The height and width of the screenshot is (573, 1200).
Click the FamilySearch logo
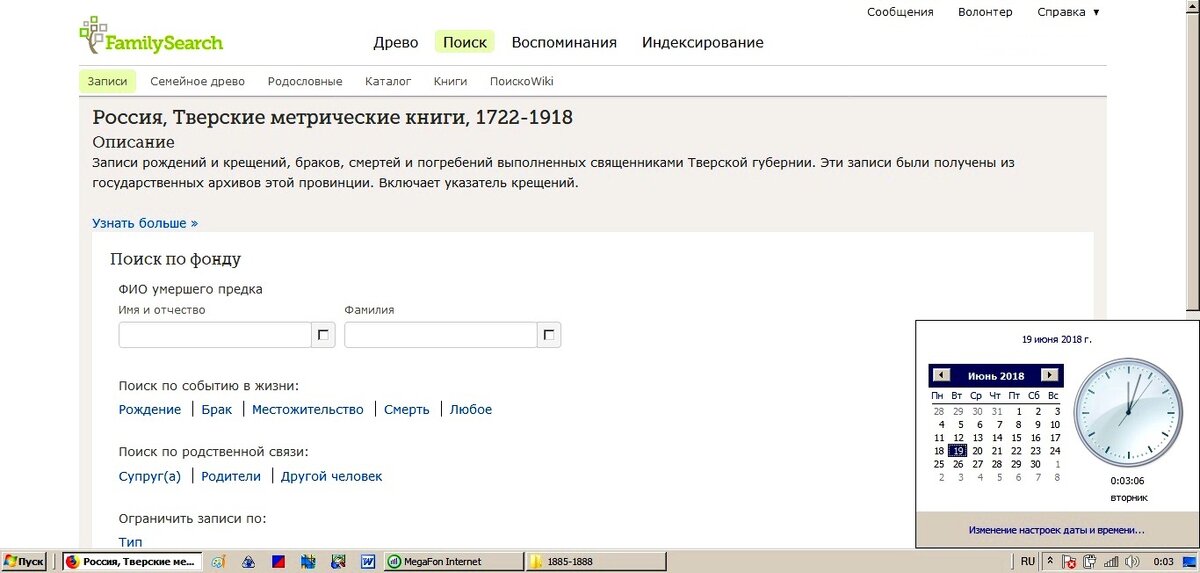151,36
